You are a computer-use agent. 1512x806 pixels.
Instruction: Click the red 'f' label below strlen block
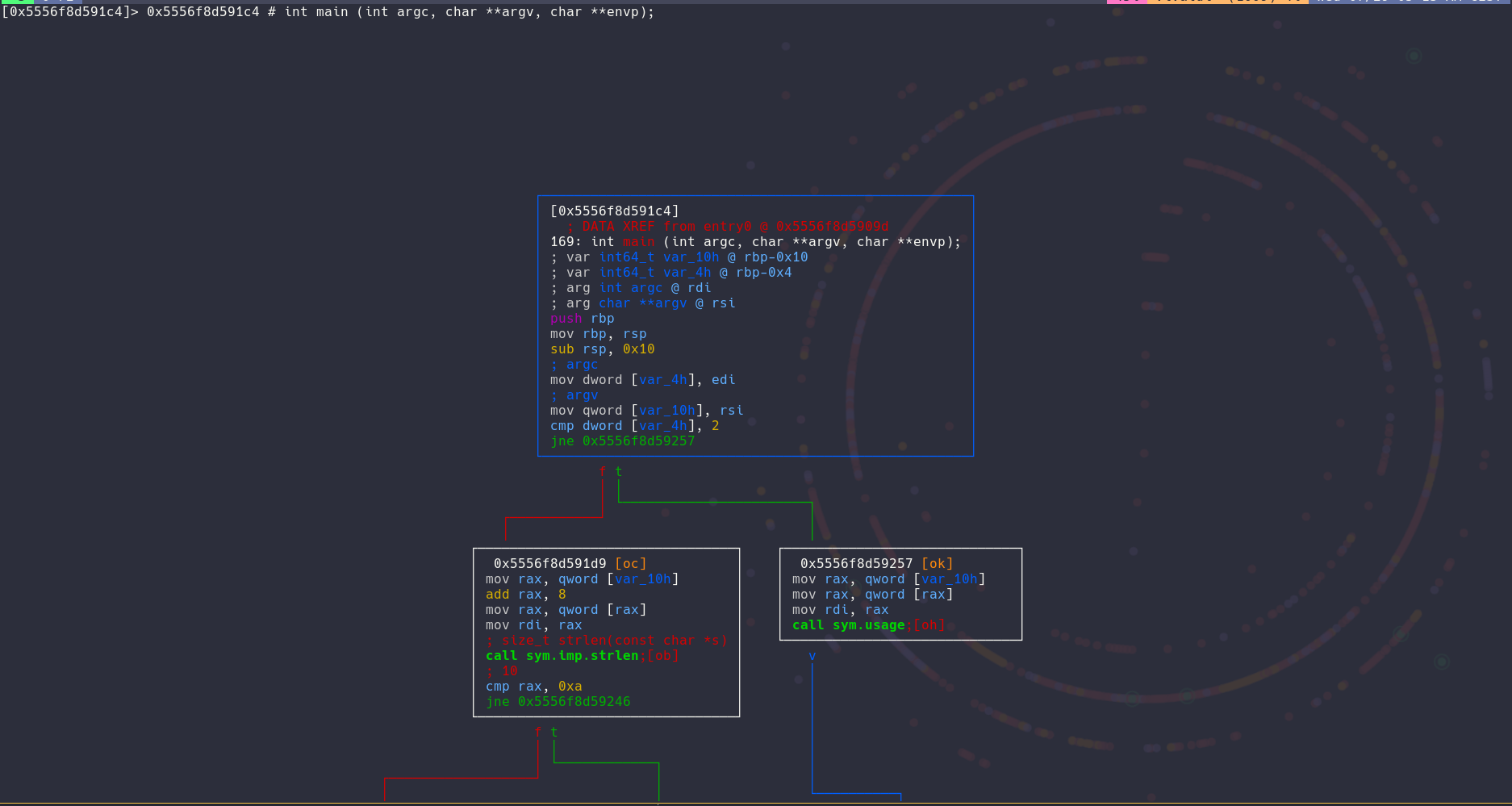click(x=537, y=733)
